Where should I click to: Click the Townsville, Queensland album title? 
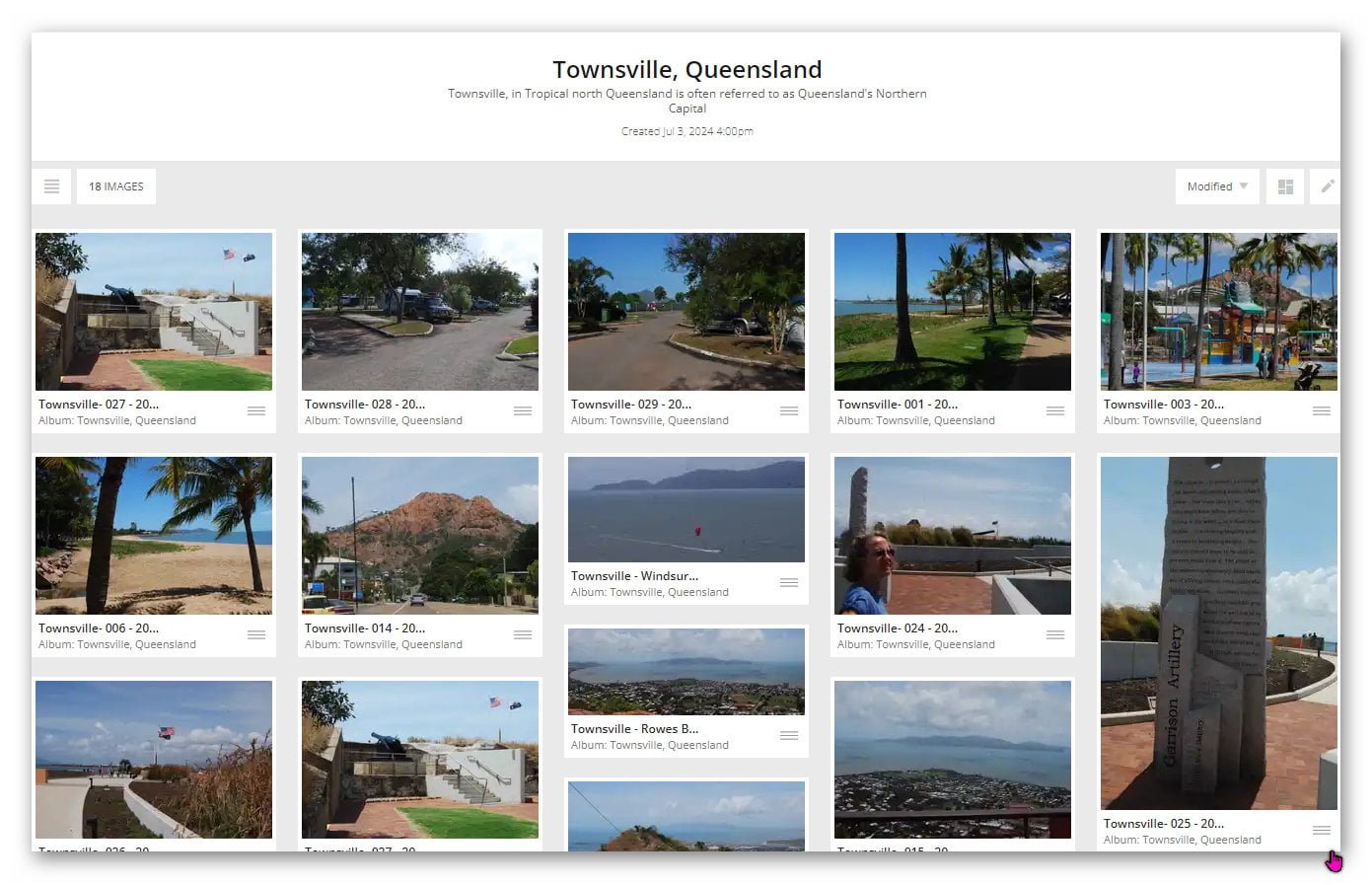pyautogui.click(x=686, y=70)
